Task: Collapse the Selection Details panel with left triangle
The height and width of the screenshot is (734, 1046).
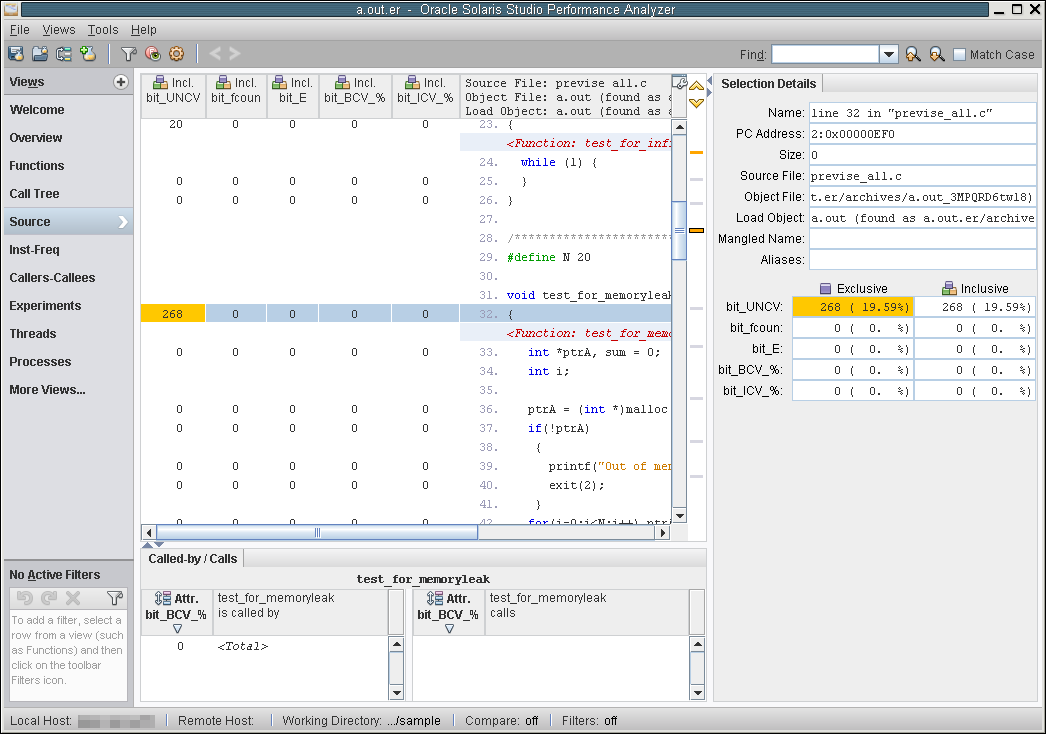Action: [x=709, y=79]
